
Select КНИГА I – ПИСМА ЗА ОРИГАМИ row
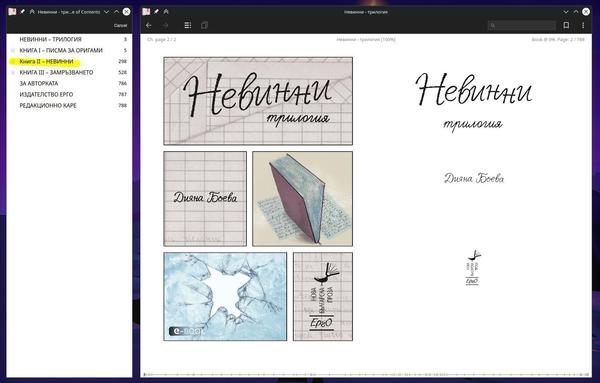coord(69,51)
